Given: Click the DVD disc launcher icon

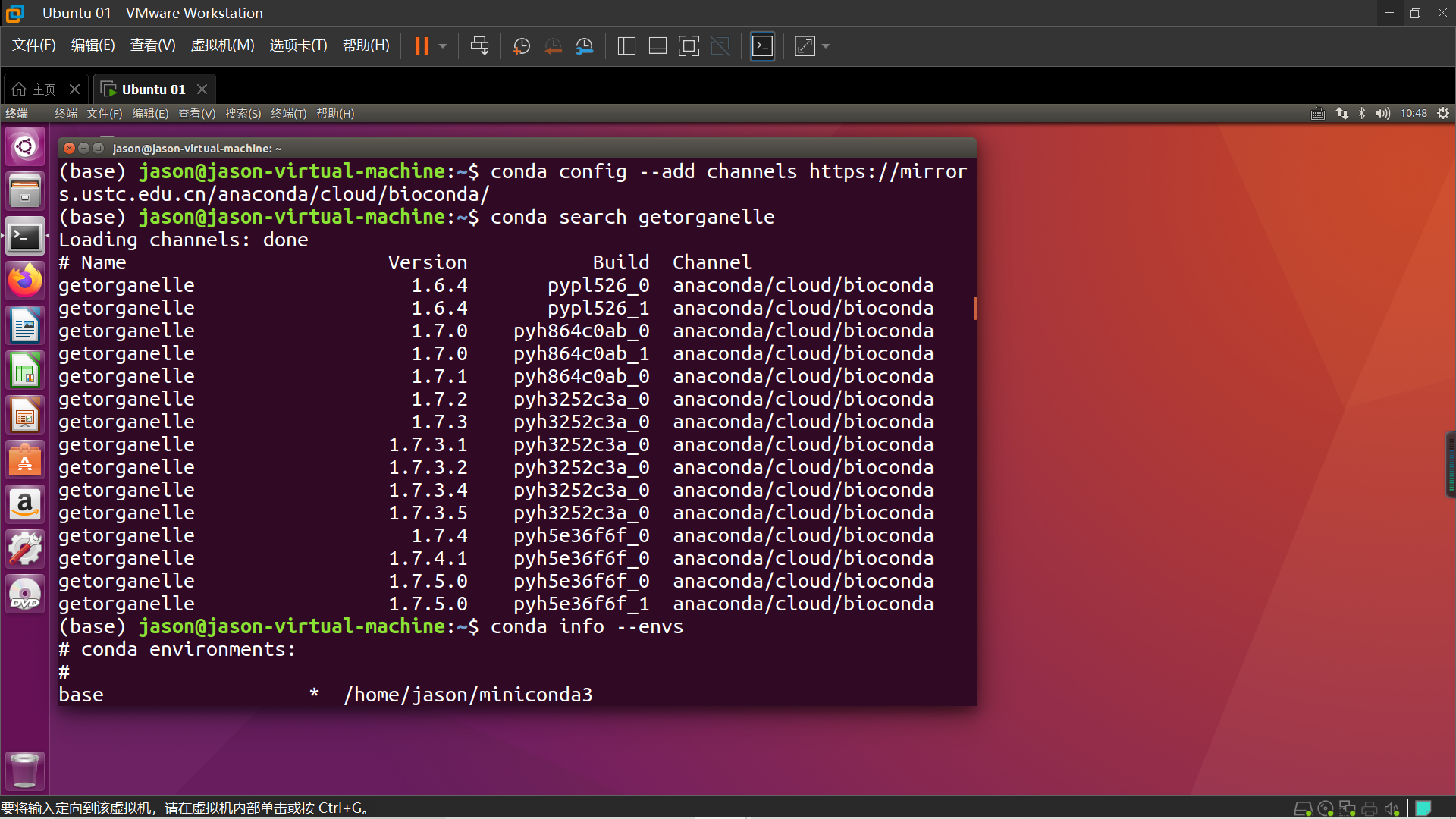Looking at the screenshot, I should point(25,595).
